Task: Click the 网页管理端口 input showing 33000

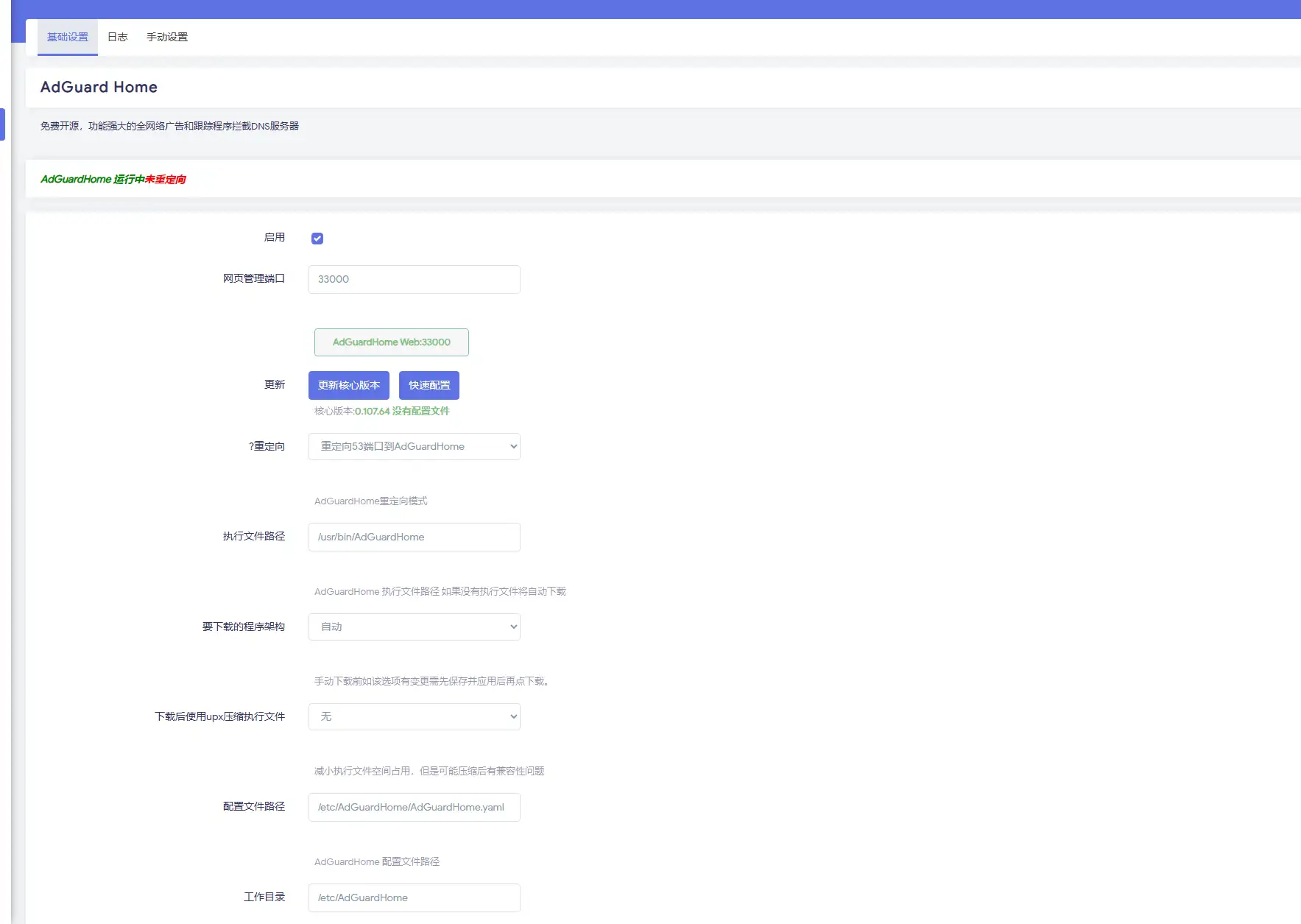Action: point(414,279)
